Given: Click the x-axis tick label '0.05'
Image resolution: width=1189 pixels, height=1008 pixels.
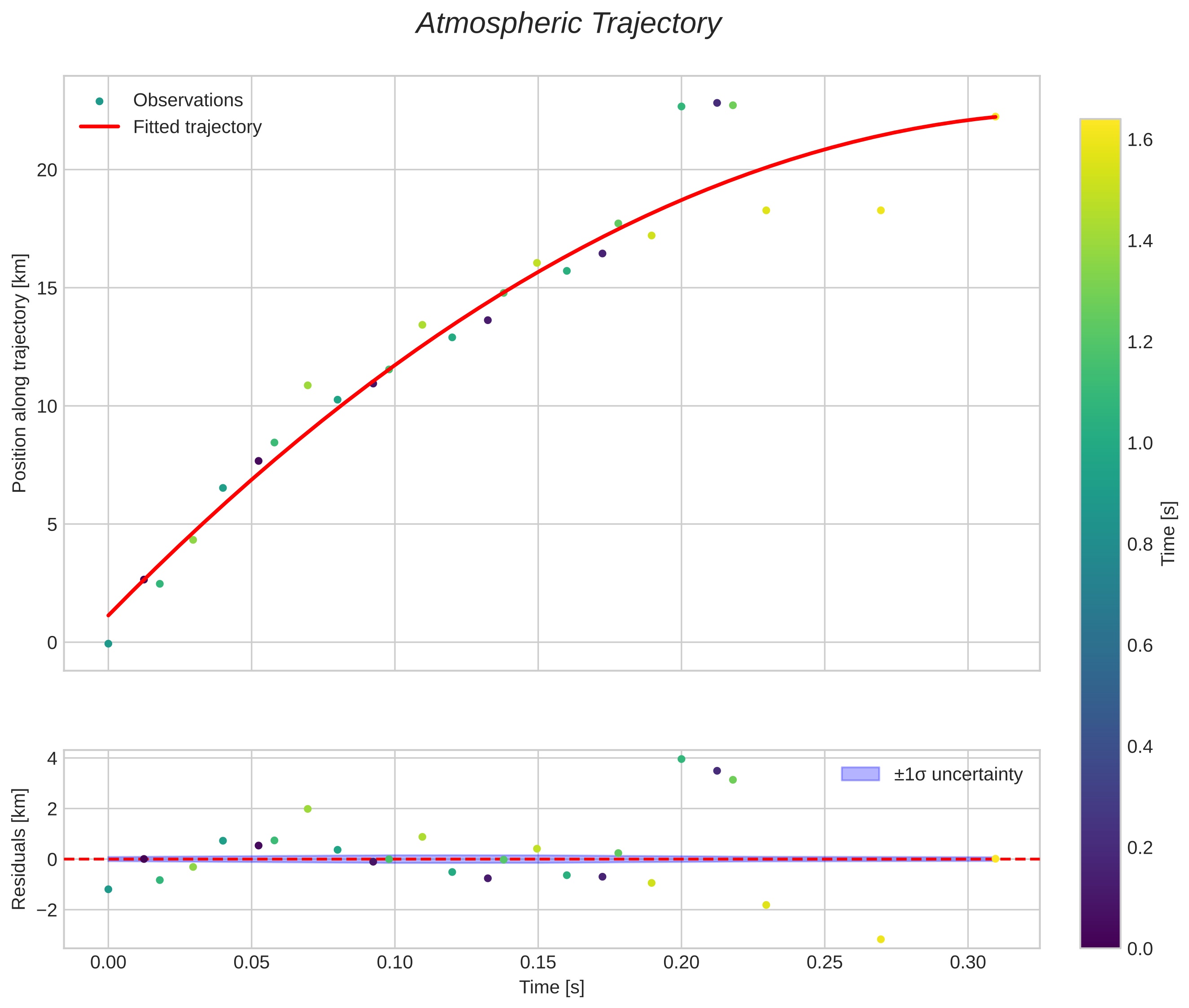Looking at the screenshot, I should point(251,963).
